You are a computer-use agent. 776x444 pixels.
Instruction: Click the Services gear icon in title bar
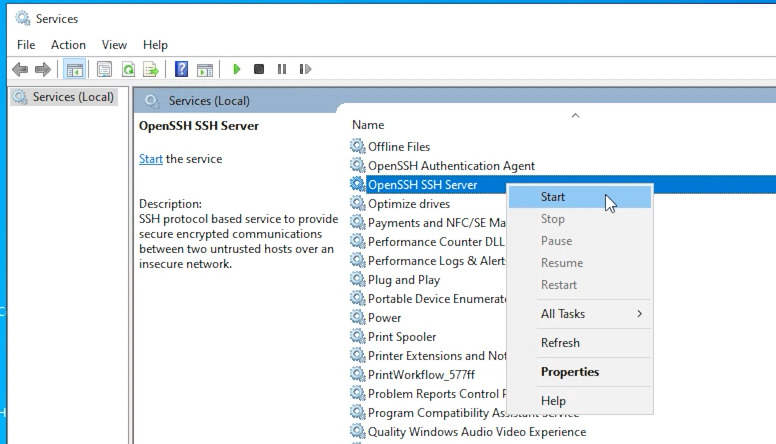click(x=22, y=18)
